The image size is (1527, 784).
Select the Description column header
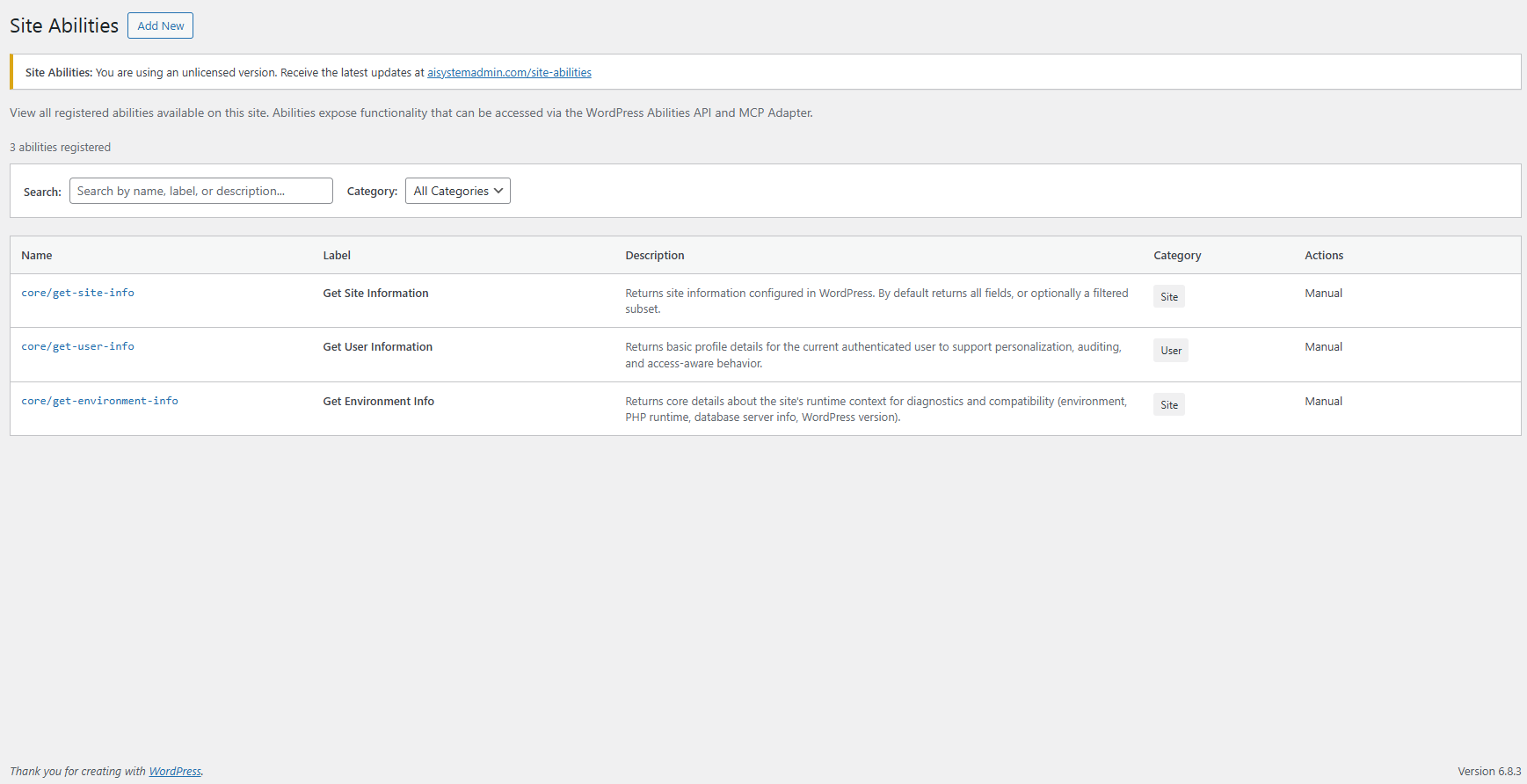(654, 256)
